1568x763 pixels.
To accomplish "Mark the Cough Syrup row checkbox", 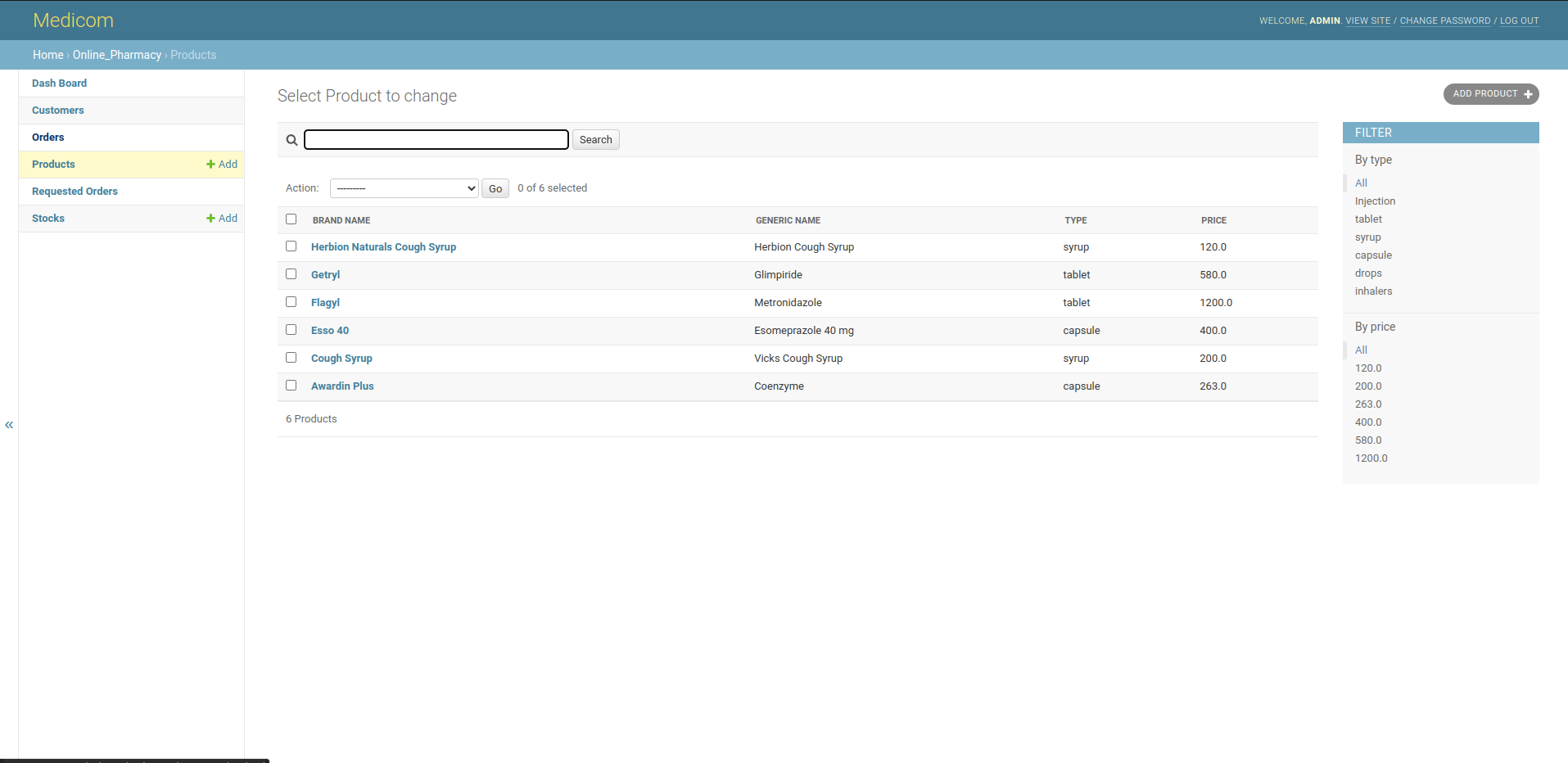I will coord(291,358).
